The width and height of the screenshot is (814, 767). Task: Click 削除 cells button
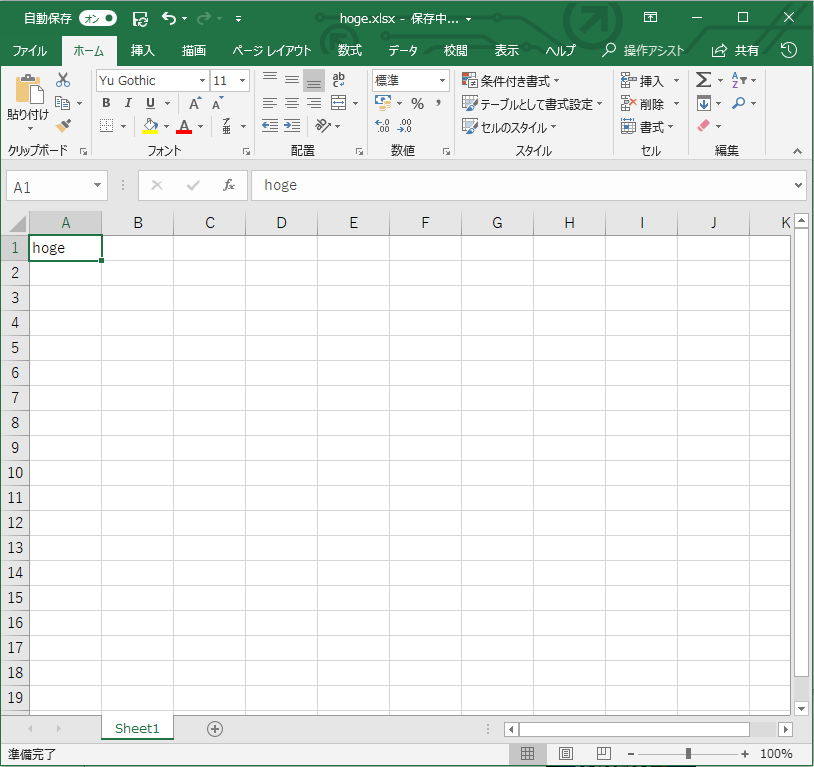(643, 104)
